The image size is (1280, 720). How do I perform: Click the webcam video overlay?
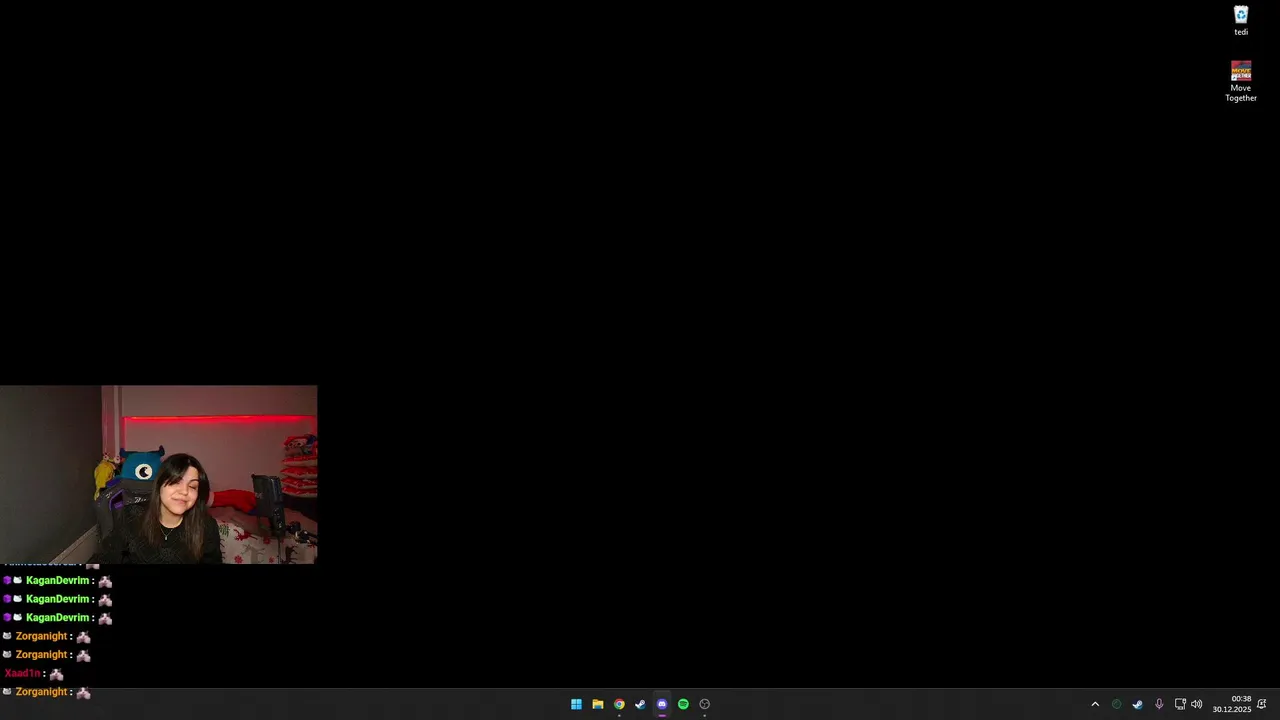(159, 475)
